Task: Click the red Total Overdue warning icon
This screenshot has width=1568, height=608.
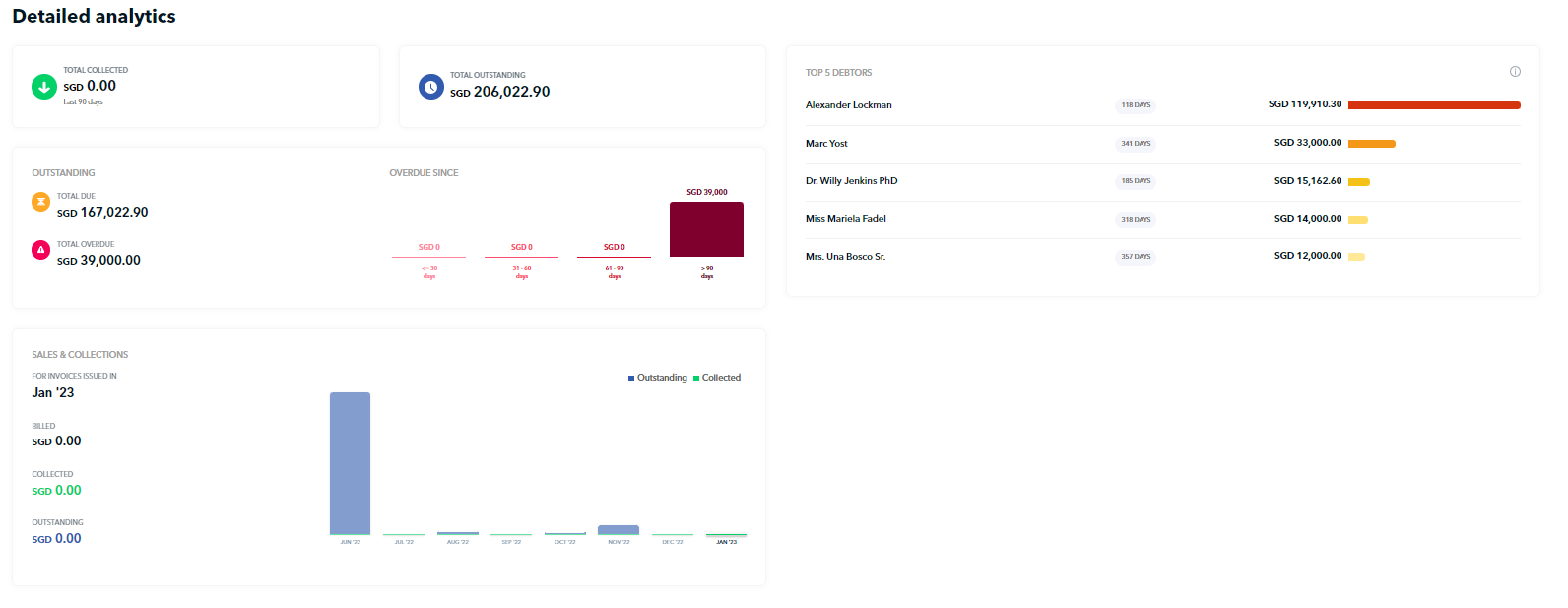Action: 41,250
